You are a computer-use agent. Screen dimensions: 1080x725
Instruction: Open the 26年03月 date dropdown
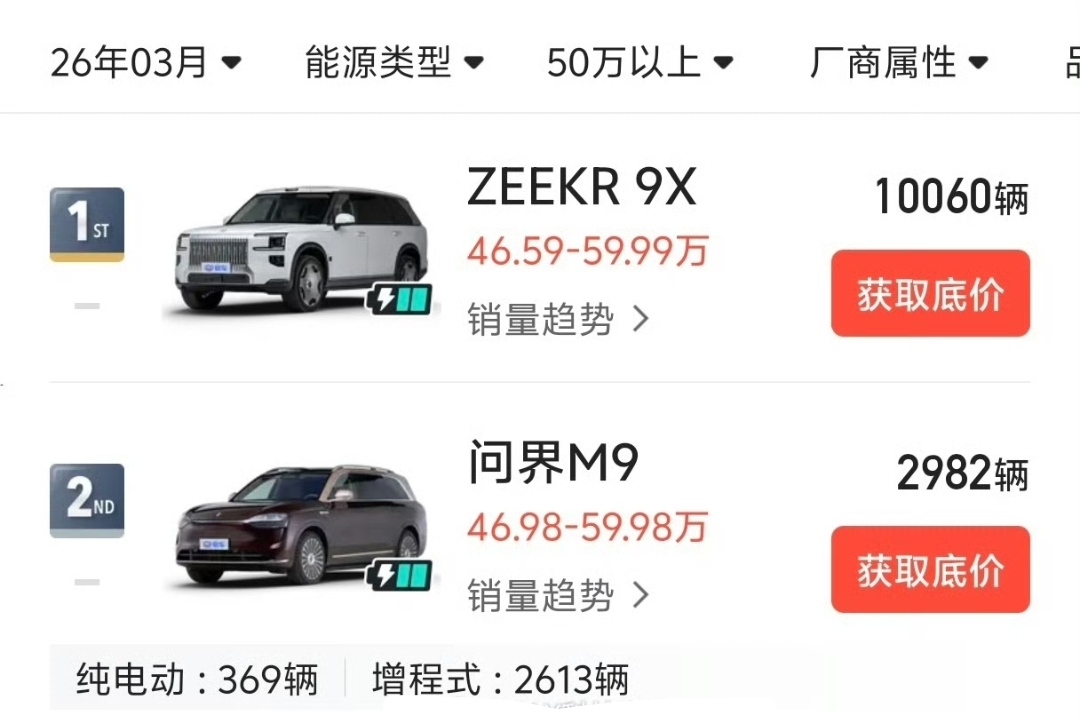click(x=145, y=63)
